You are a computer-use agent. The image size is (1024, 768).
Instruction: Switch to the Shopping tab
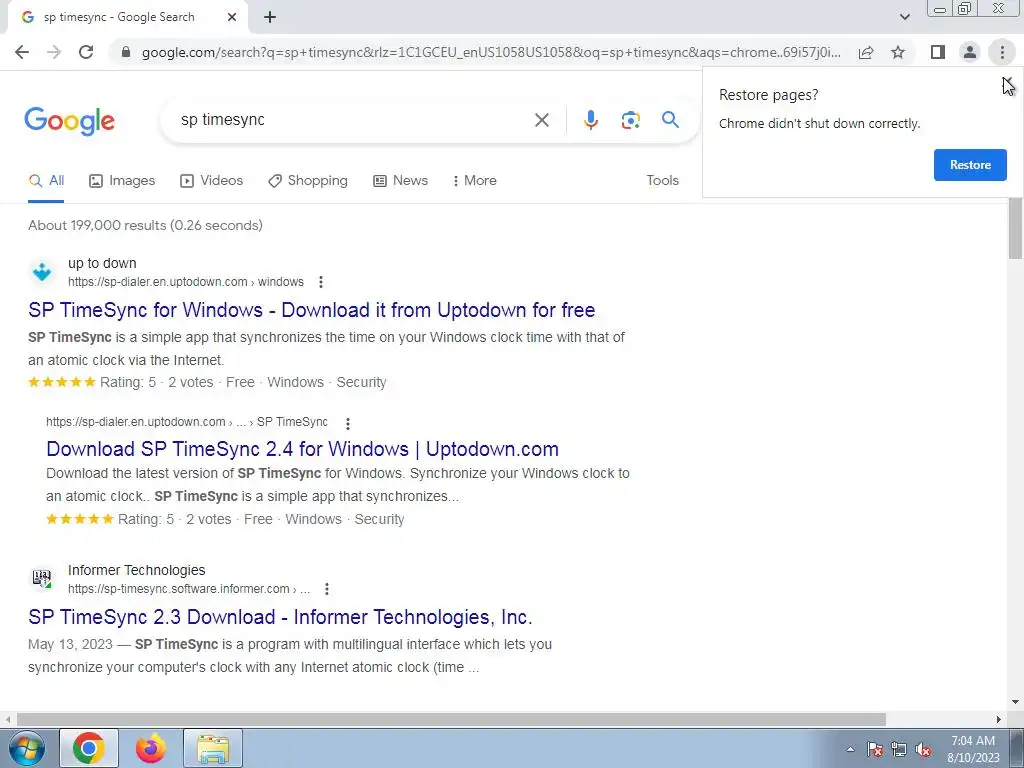click(x=308, y=181)
